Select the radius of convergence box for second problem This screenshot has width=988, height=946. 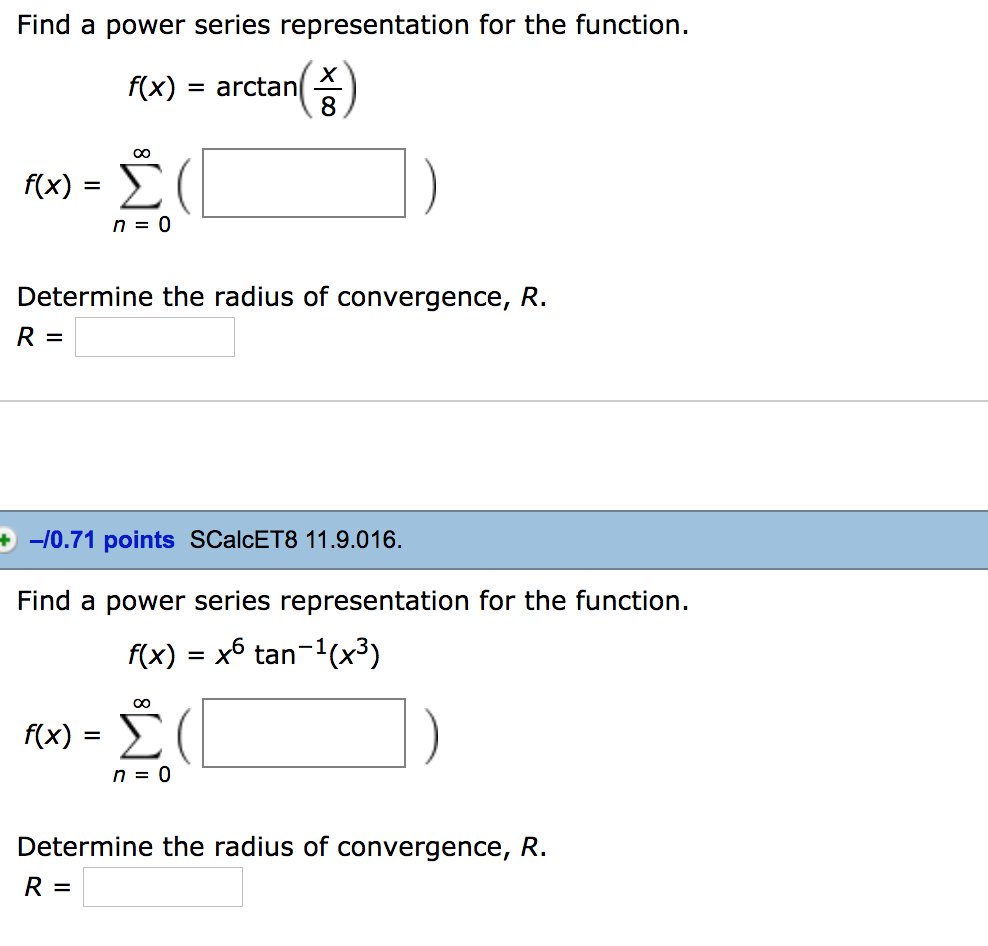pyautogui.click(x=163, y=886)
